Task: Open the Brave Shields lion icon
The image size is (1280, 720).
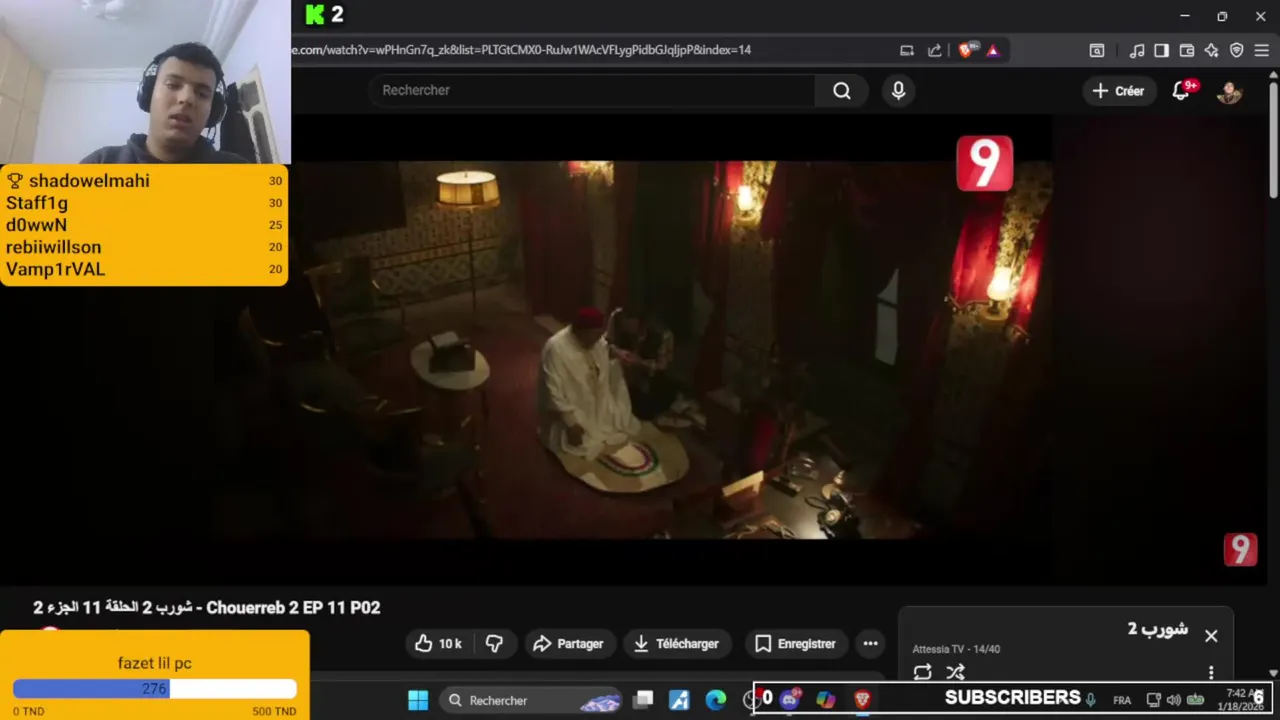Action: 965,50
